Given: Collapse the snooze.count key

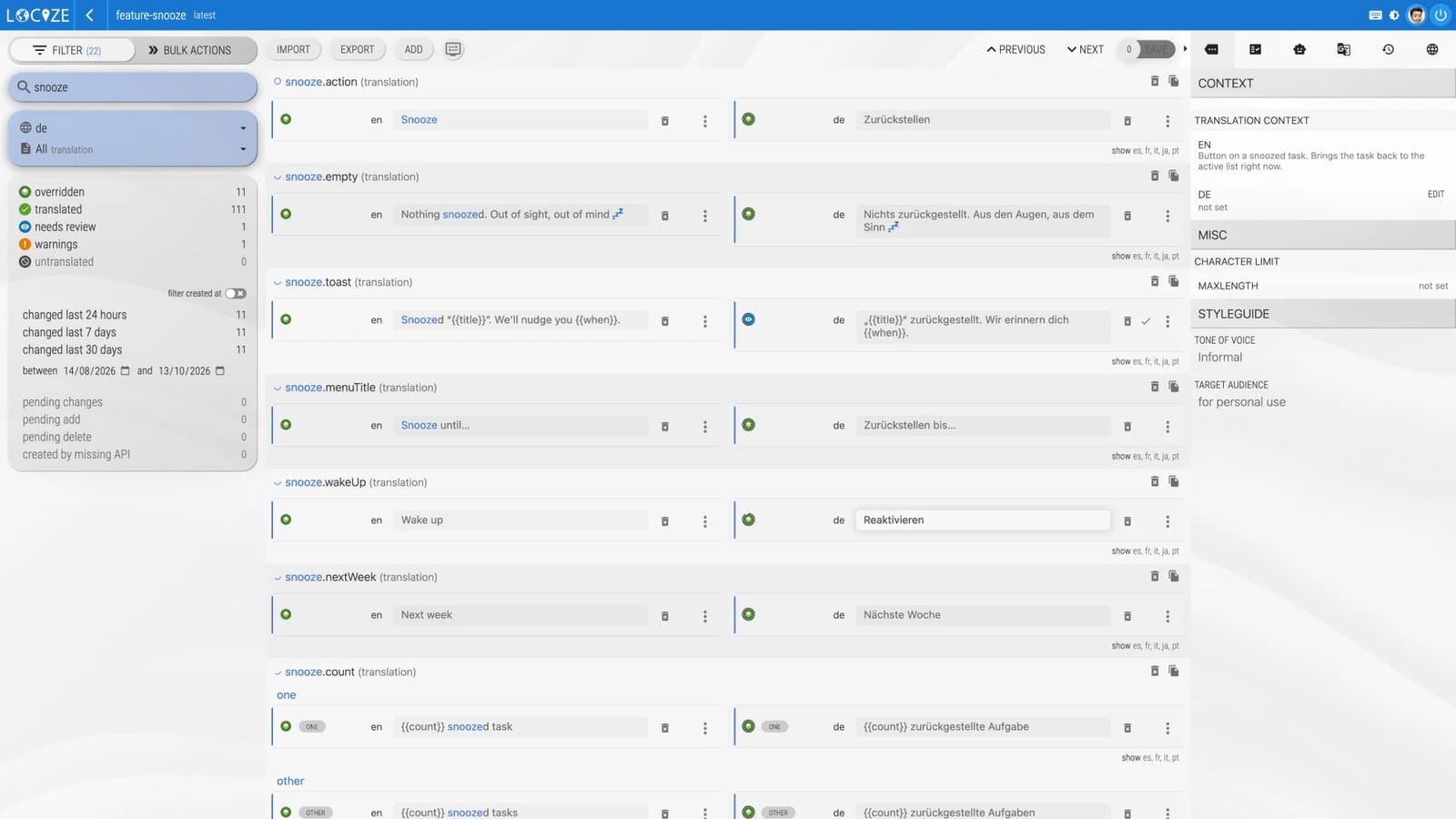Looking at the screenshot, I should pyautogui.click(x=278, y=672).
